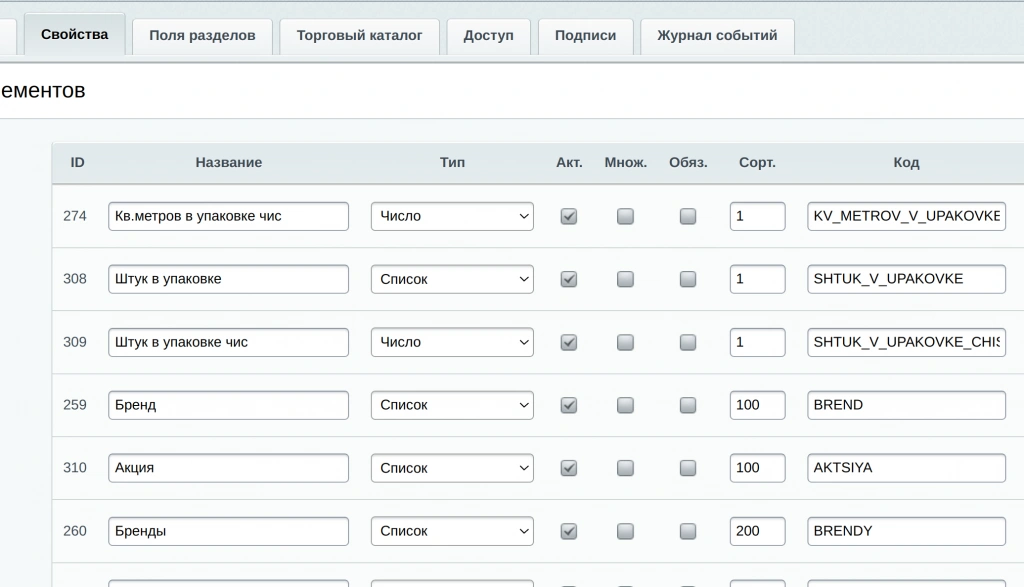Go to the Подписи tab
Image resolution: width=1024 pixels, height=587 pixels.
(x=585, y=36)
